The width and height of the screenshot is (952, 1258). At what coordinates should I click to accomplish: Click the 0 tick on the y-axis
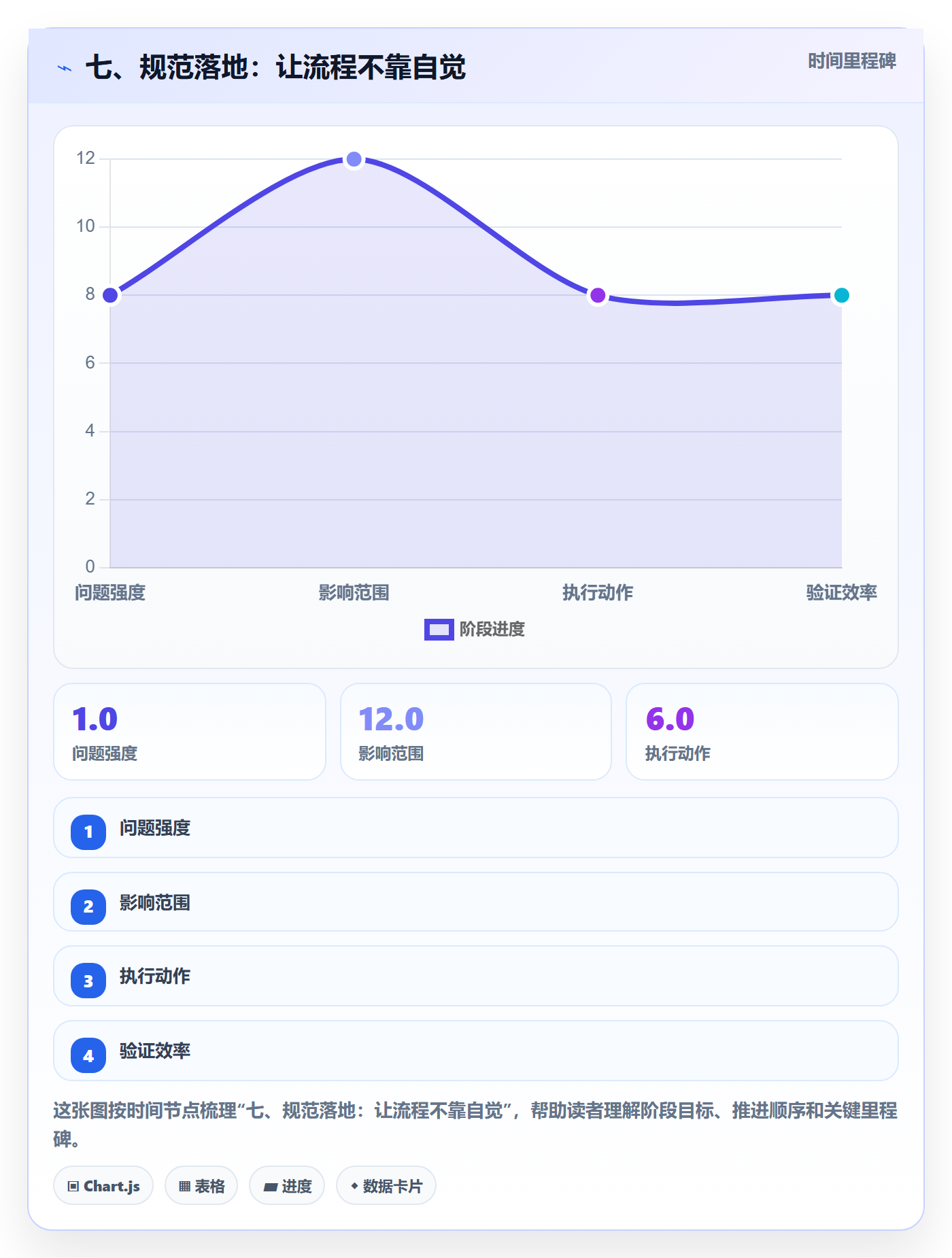tap(90, 566)
